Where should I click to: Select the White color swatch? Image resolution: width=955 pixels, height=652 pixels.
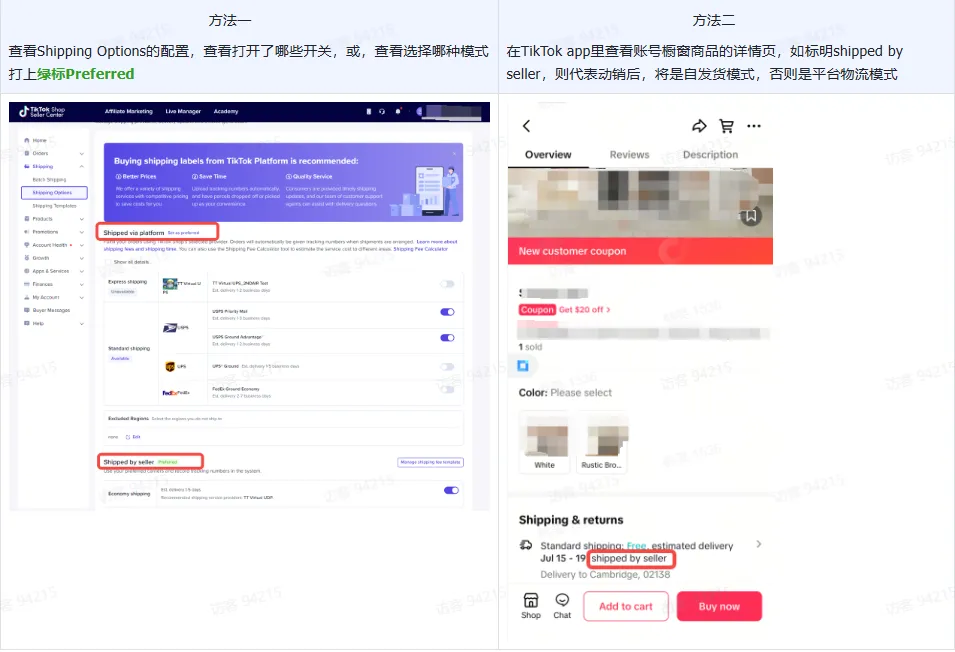(x=544, y=443)
